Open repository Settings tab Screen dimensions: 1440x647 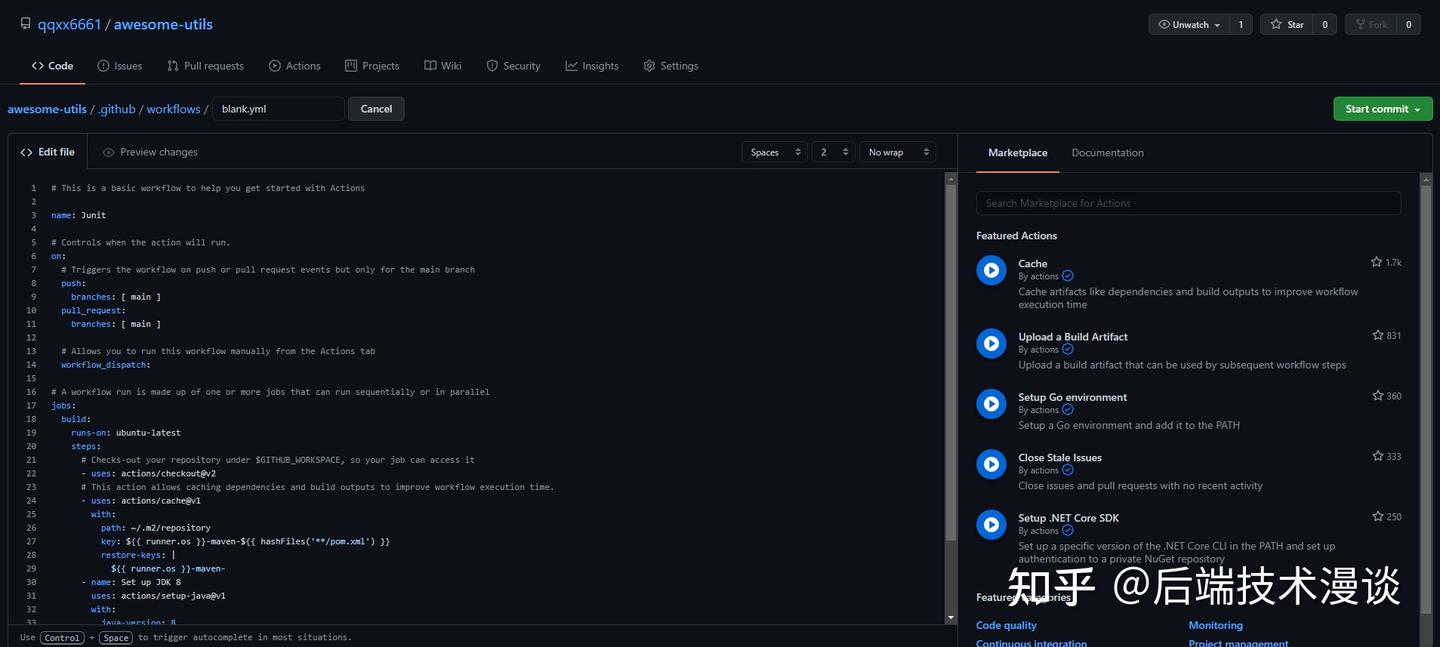(671, 66)
